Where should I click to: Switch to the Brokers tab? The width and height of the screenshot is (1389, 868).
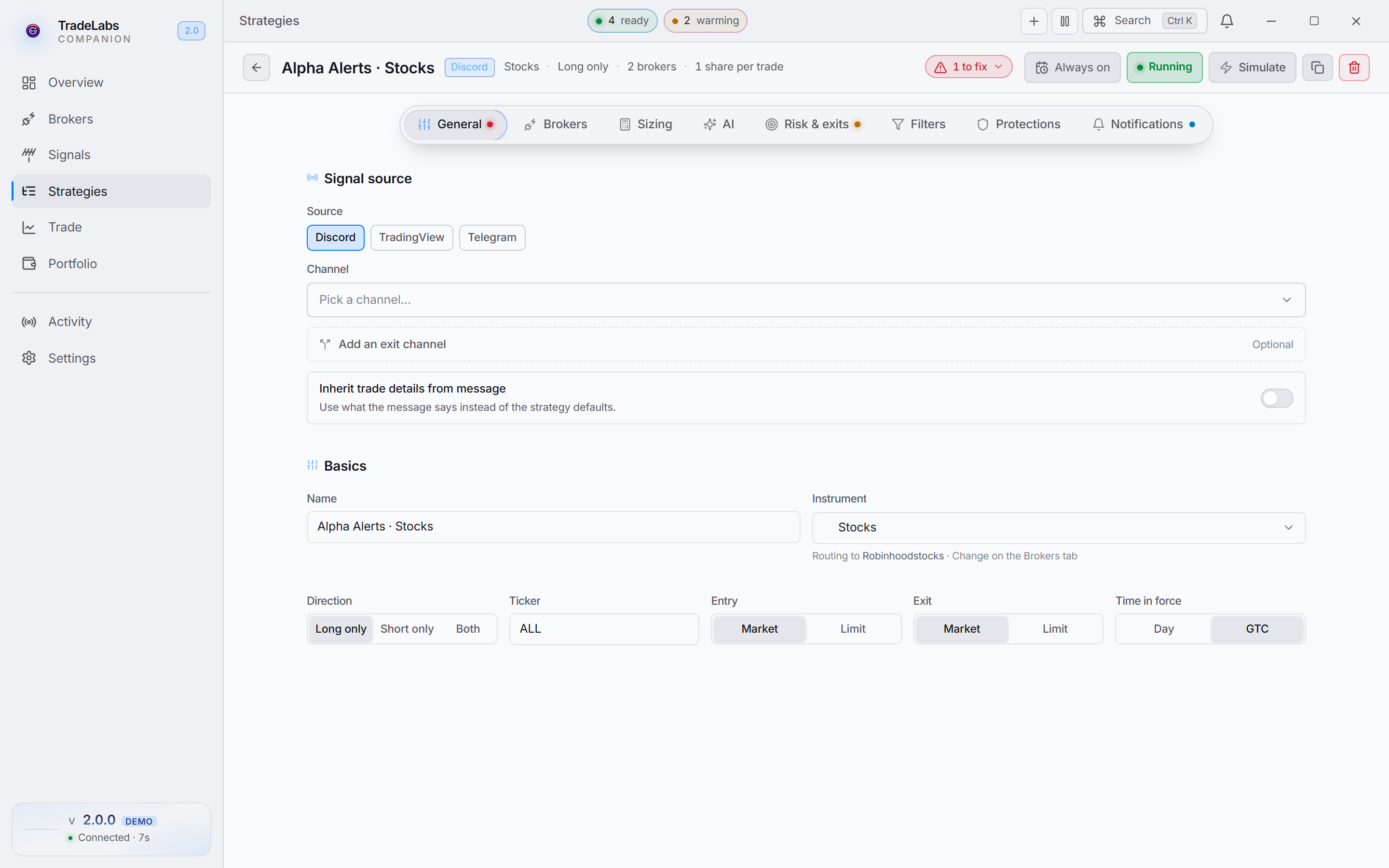pyautogui.click(x=556, y=124)
